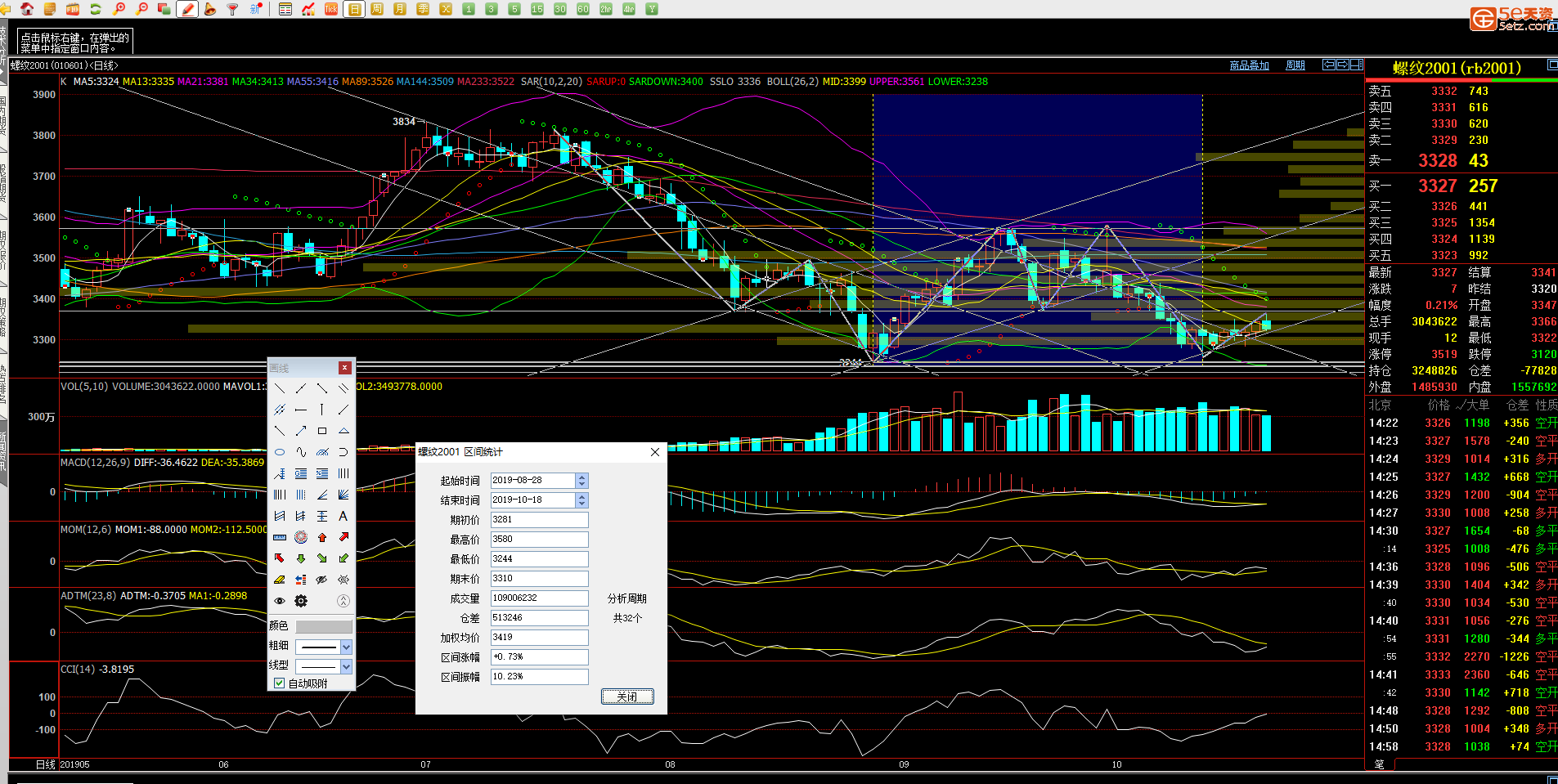Open the 粗细 line thickness dropdown
The image size is (1558, 784).
click(346, 647)
